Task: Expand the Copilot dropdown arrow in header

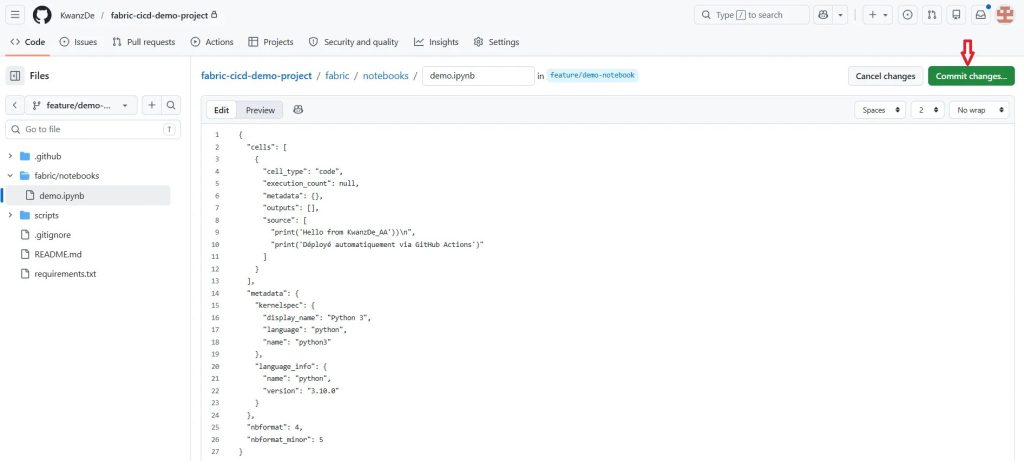Action: (840, 15)
